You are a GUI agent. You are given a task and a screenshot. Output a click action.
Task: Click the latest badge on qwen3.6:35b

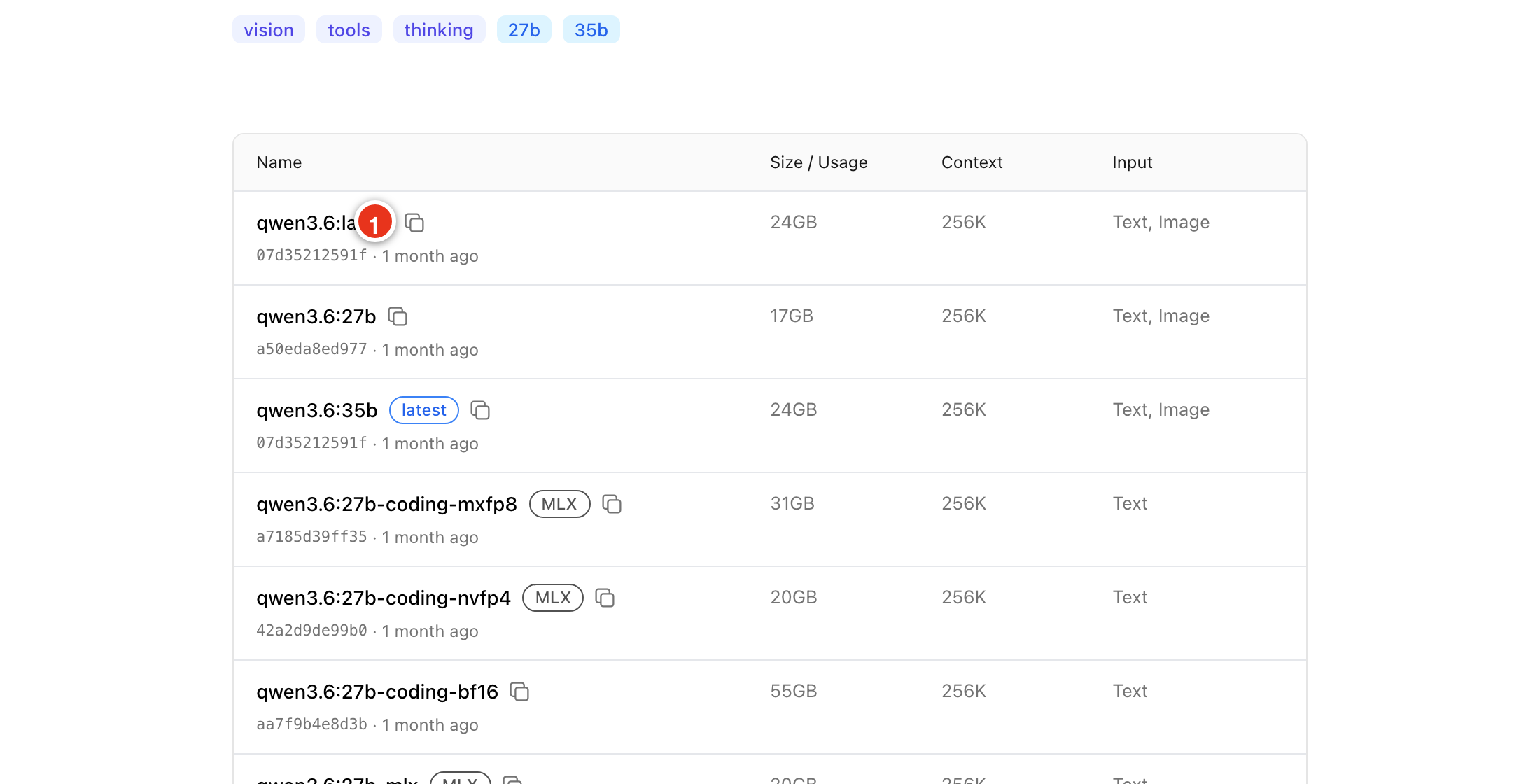[424, 410]
